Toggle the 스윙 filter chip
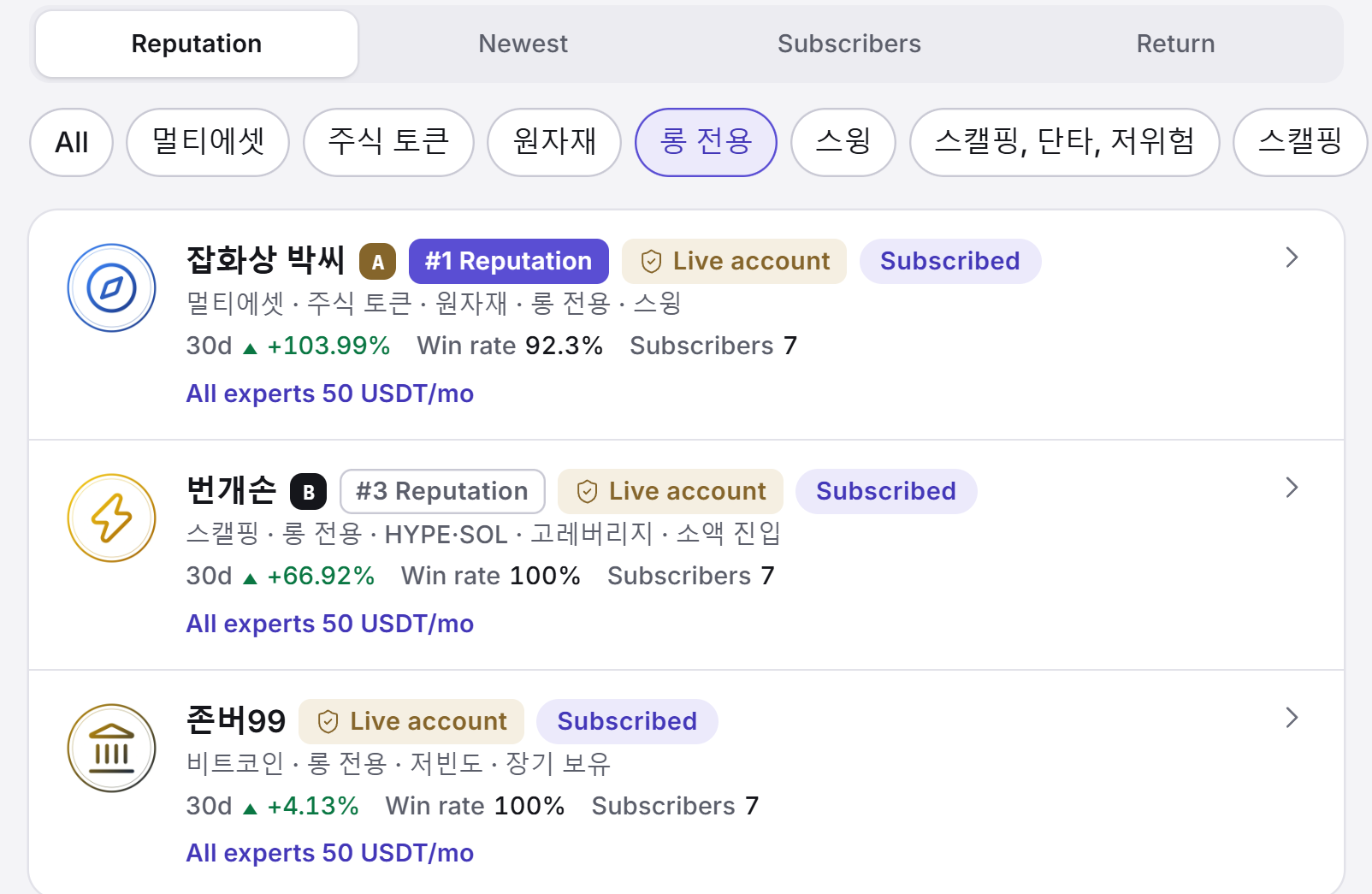This screenshot has height=894, width=1372. pos(843,142)
